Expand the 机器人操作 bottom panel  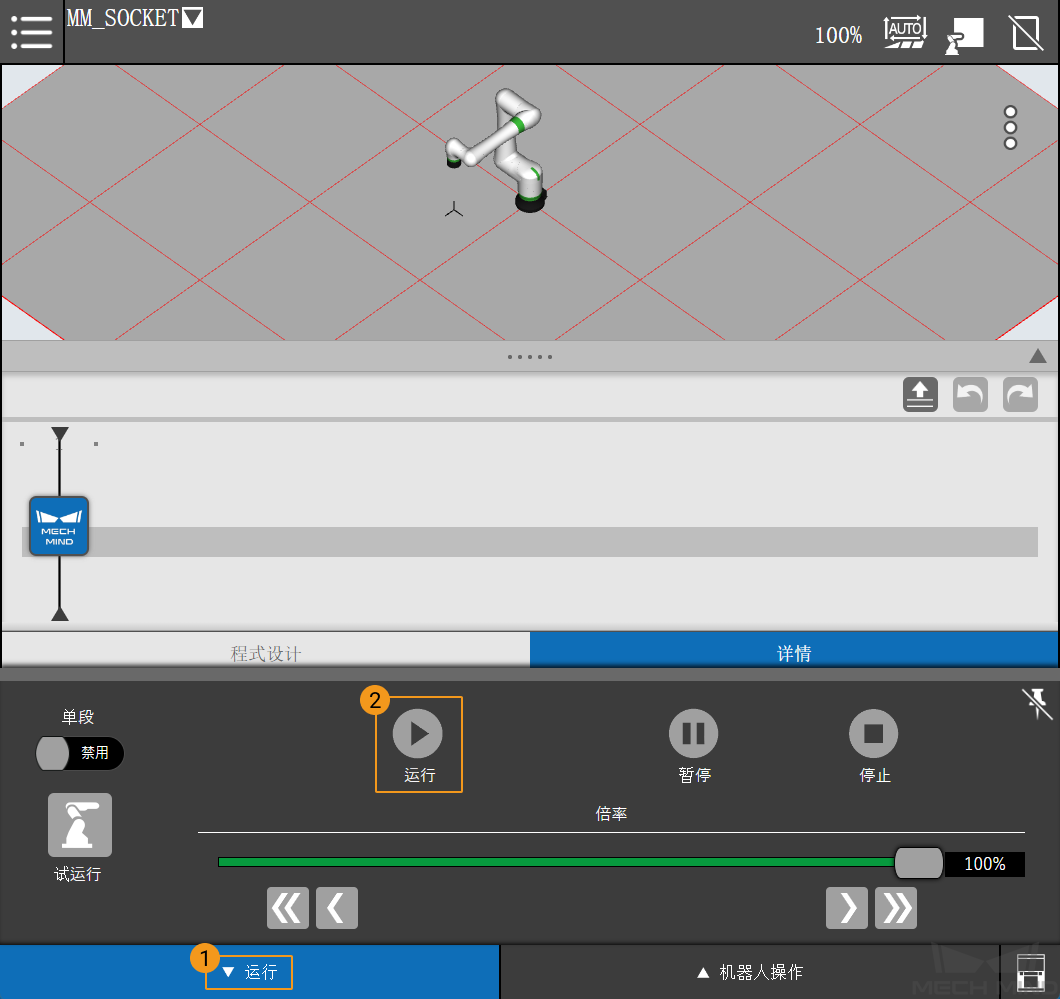(750, 972)
